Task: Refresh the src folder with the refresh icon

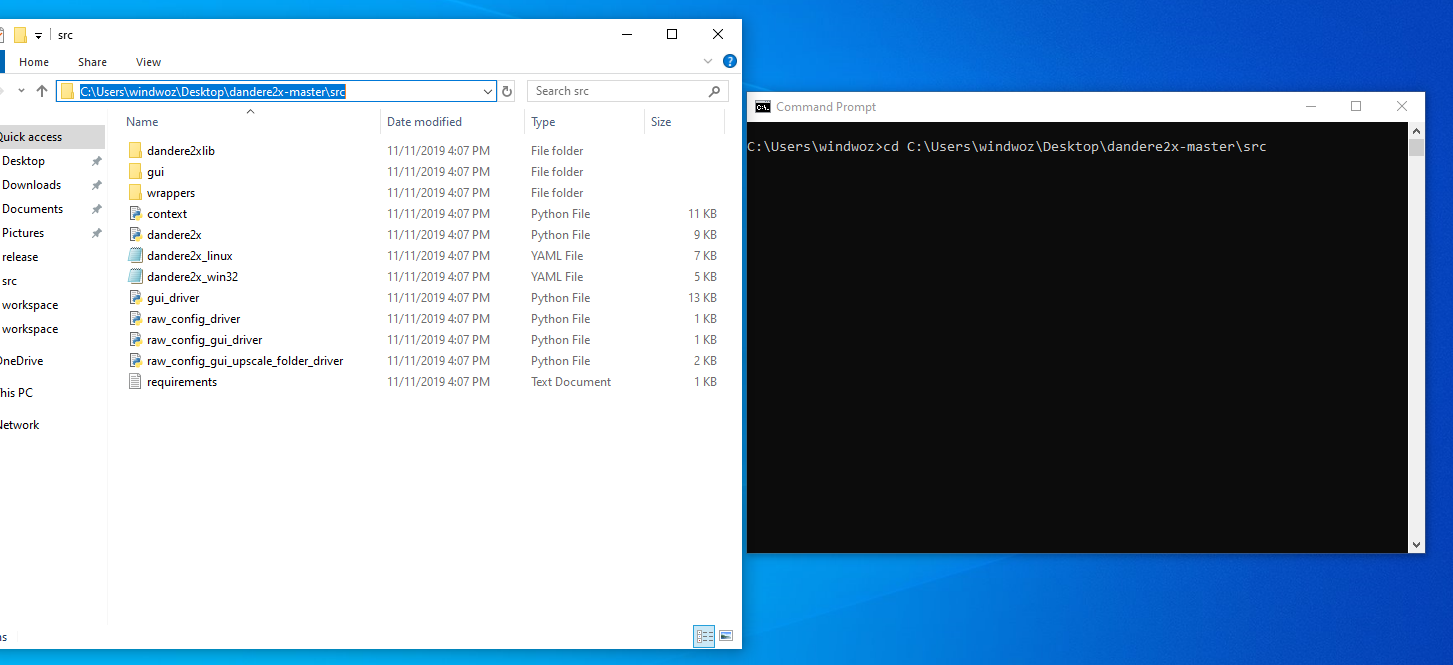Action: 507,90
